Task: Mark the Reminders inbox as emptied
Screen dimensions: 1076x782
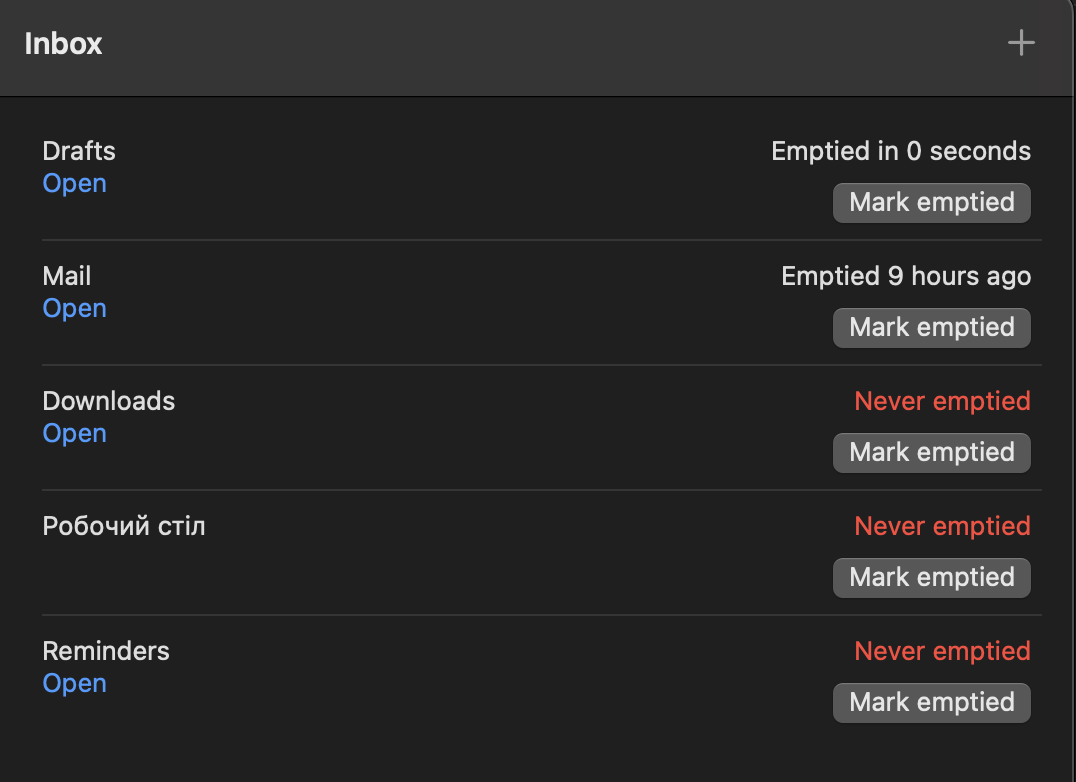Action: point(931,702)
